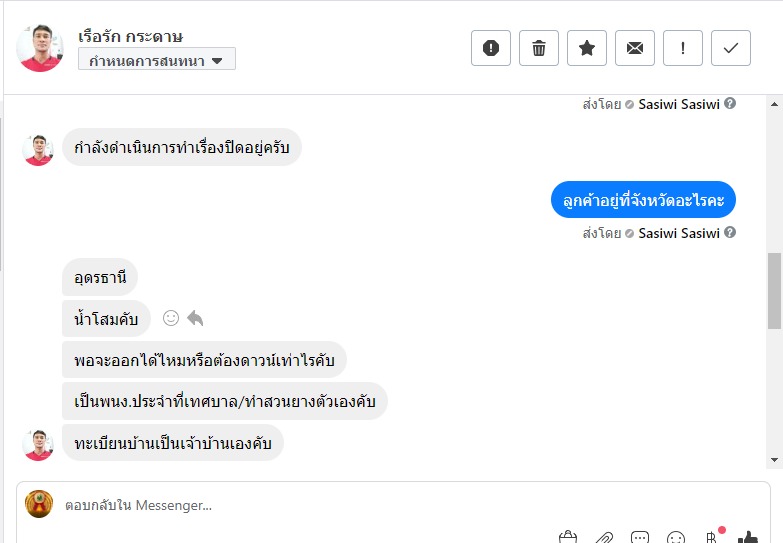Send a thumbs-up like
The image size is (783, 543).
coord(747,537)
